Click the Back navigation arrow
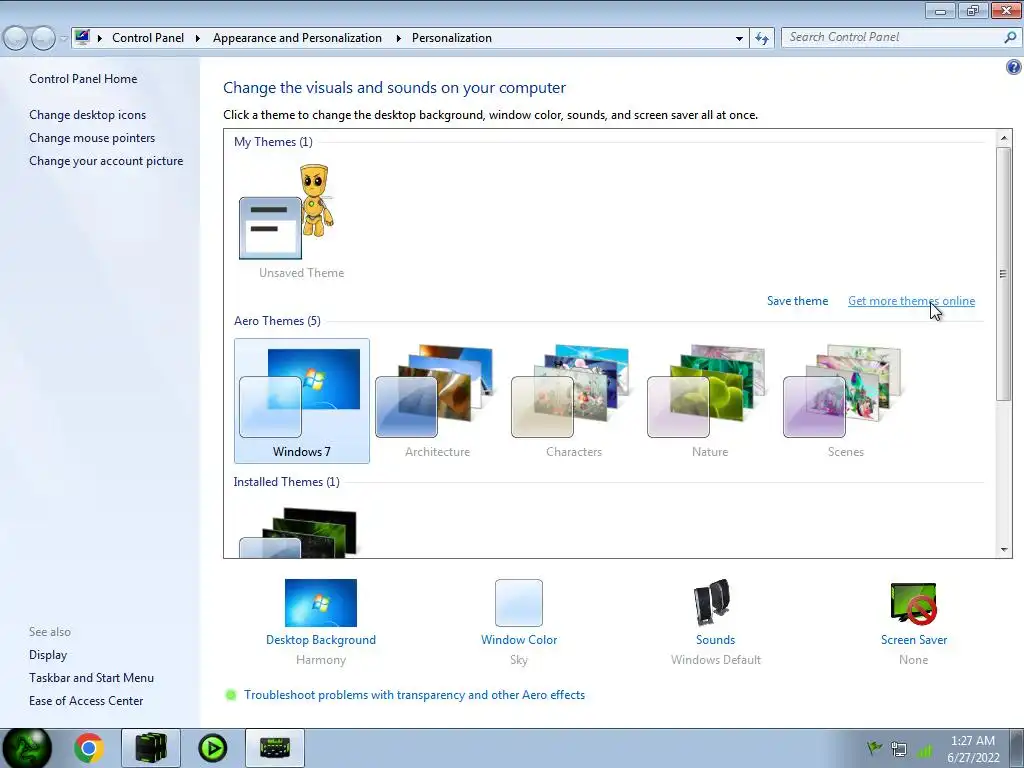 click(x=15, y=38)
